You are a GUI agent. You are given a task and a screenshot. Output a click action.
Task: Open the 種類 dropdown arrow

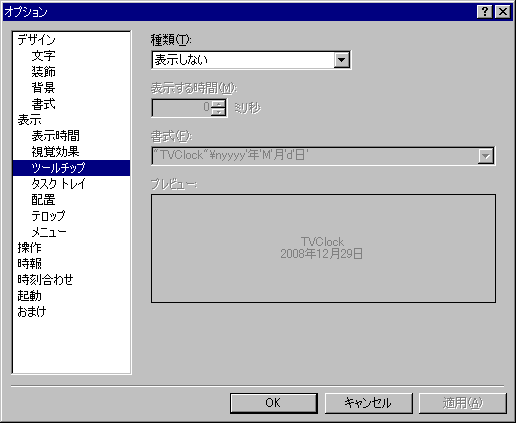click(342, 60)
